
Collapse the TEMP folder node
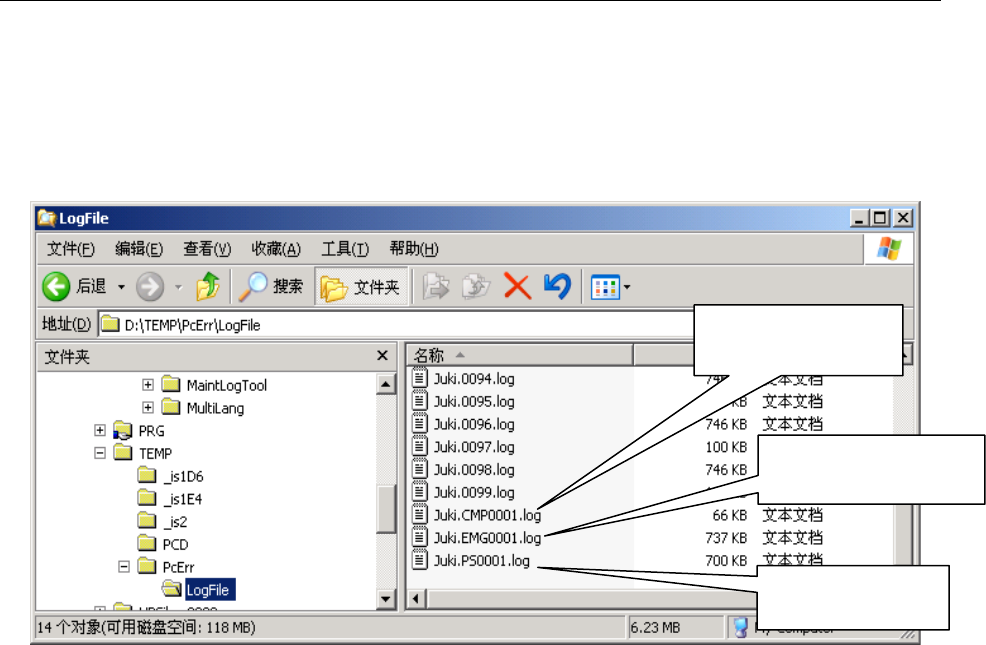pyautogui.click(x=100, y=453)
